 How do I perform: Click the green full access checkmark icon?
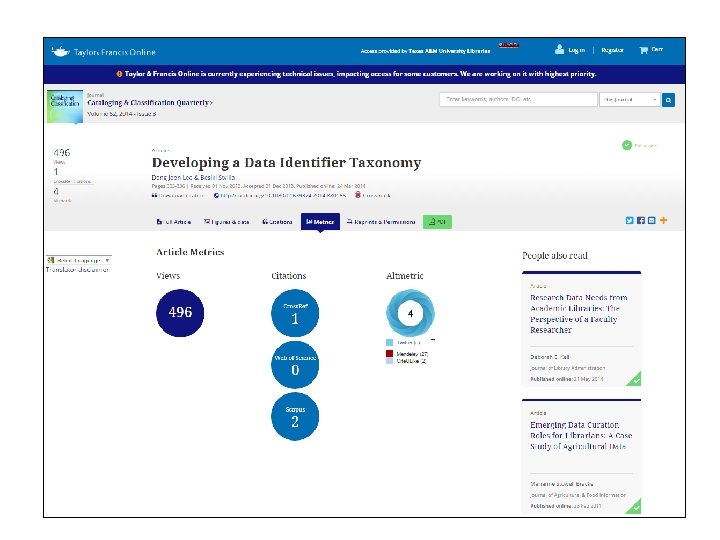[627, 145]
